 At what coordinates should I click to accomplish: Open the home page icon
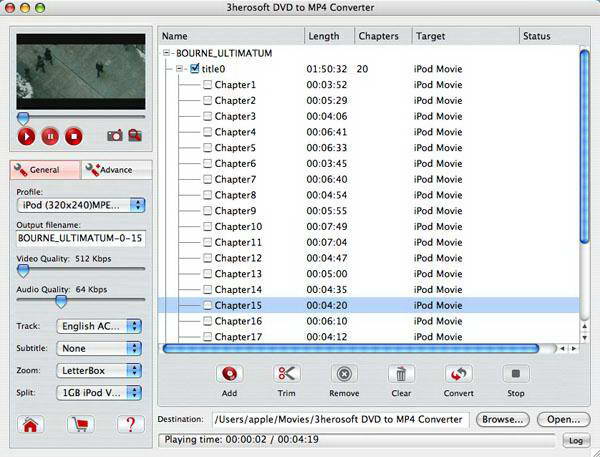pos(30,424)
